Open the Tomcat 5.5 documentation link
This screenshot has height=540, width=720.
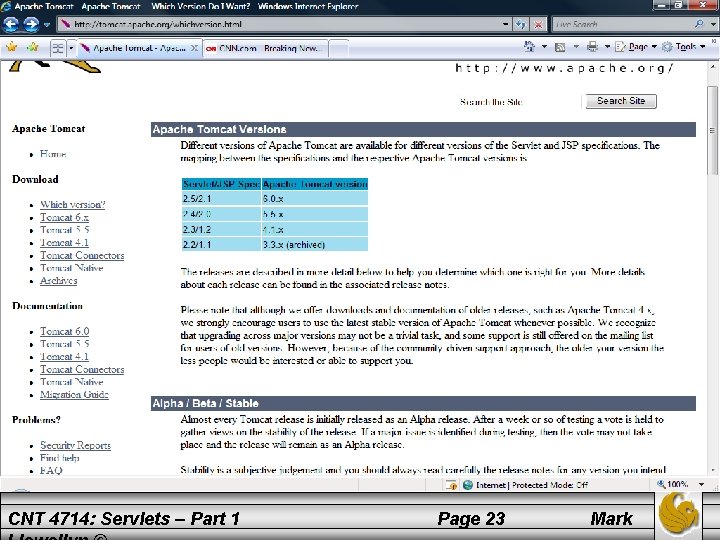pyautogui.click(x=64, y=344)
